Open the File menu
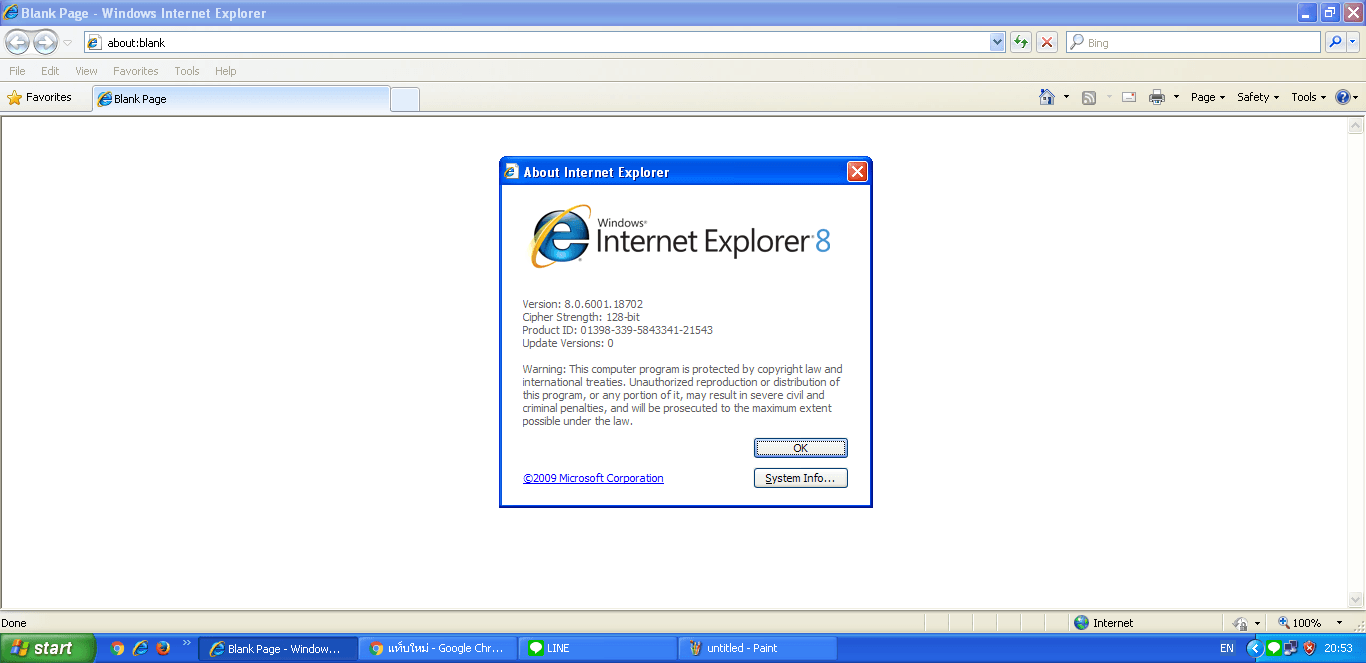The width and height of the screenshot is (1366, 663). pyautogui.click(x=17, y=71)
